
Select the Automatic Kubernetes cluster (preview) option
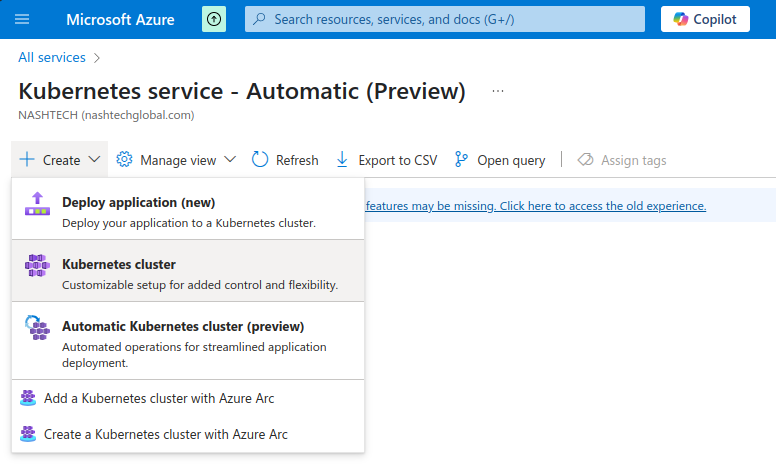click(183, 327)
